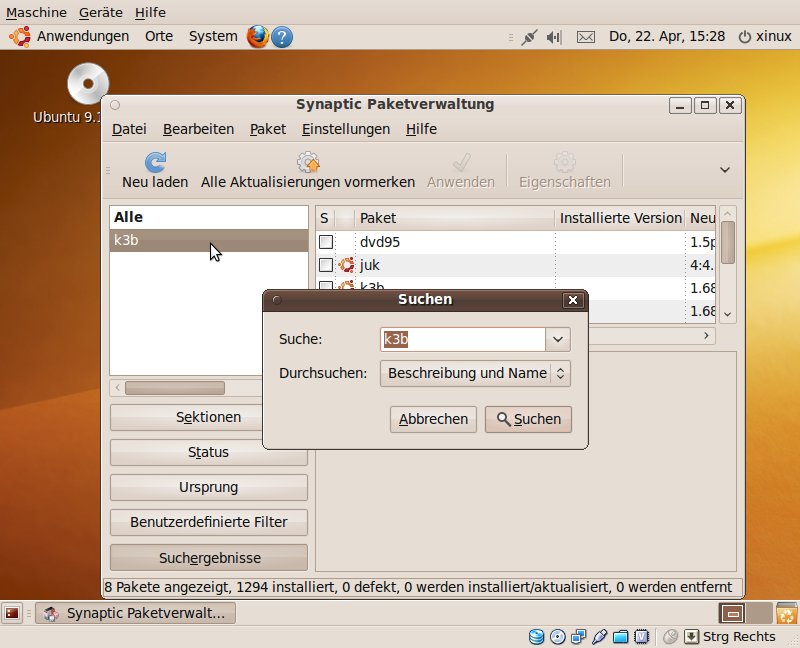Expand the Suche history dropdown arrow
The height and width of the screenshot is (648, 800).
558,340
